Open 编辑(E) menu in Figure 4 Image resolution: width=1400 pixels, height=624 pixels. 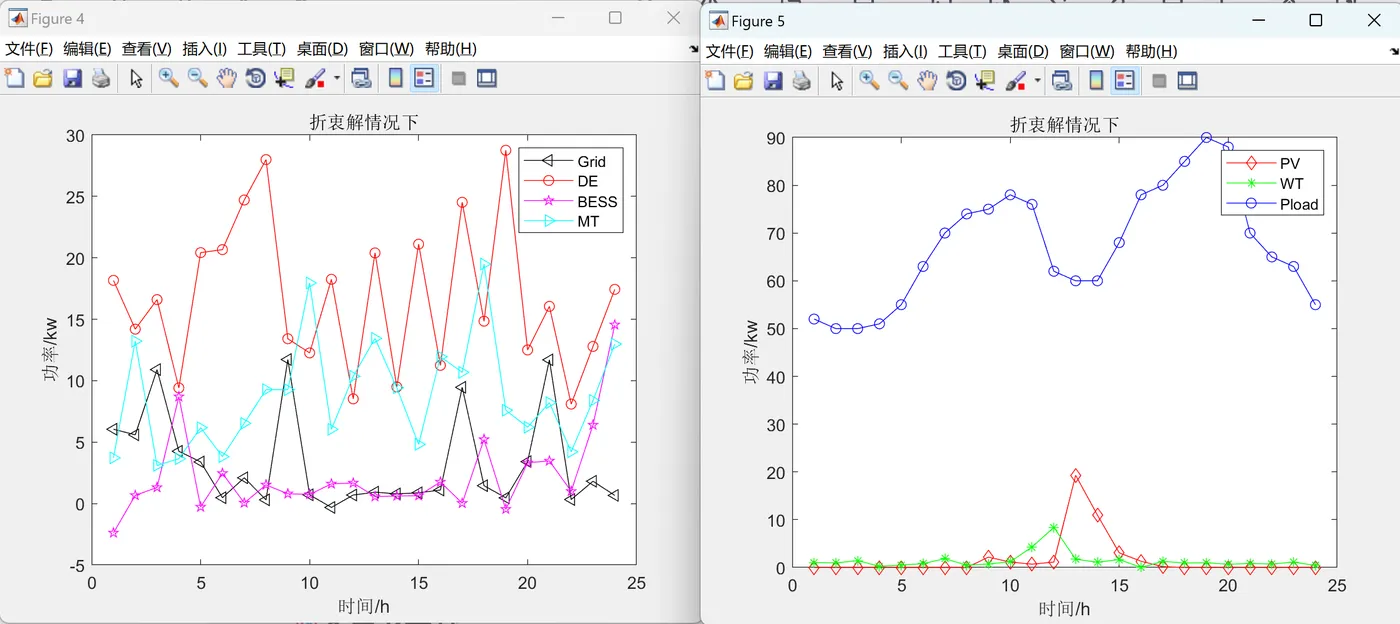(88, 49)
